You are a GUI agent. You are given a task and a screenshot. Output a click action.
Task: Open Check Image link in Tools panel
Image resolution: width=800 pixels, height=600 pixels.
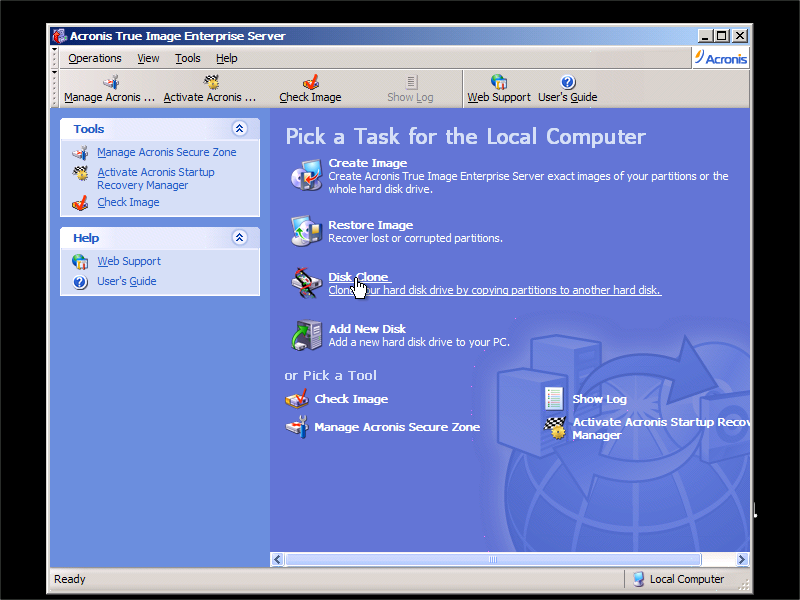click(128, 203)
